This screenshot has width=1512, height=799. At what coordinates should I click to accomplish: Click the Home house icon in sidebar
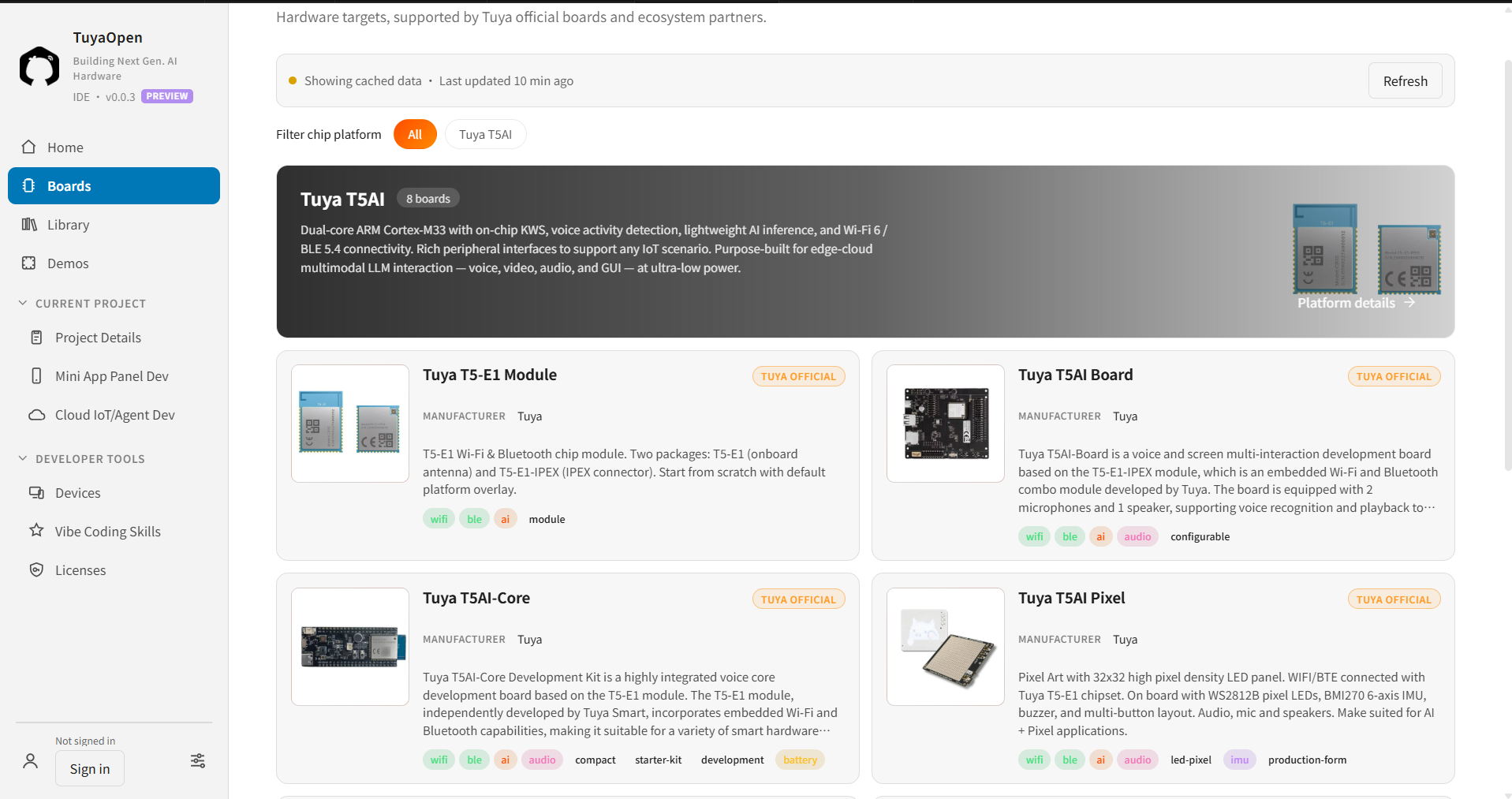click(x=29, y=147)
